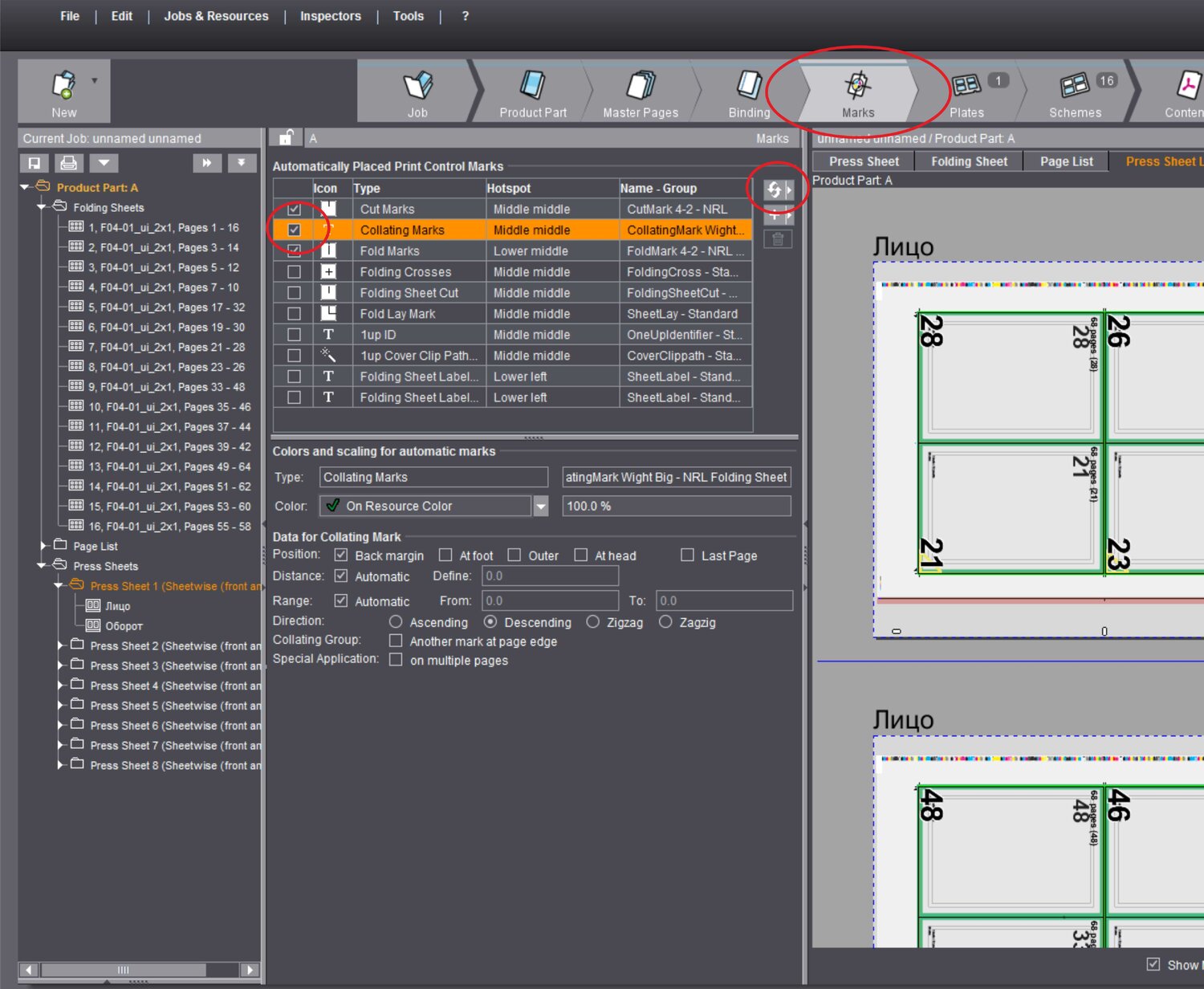Select Ascending direction radio button
Viewport: 1204px width, 989px height.
click(x=396, y=622)
